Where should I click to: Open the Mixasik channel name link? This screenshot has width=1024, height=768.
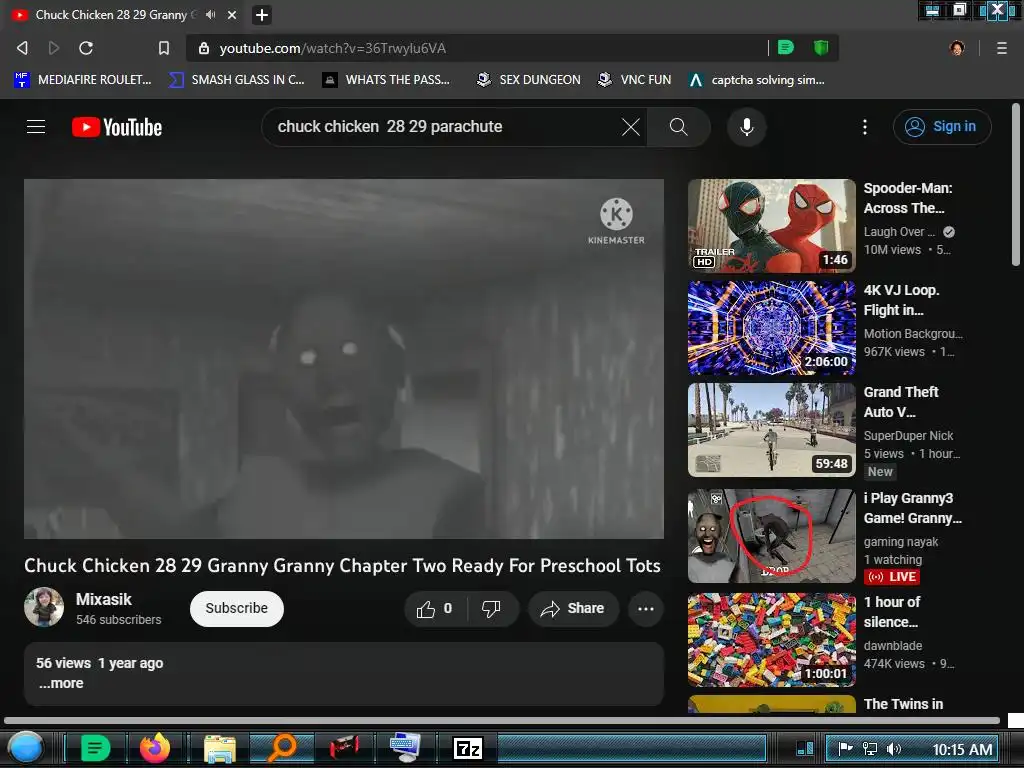click(x=103, y=599)
